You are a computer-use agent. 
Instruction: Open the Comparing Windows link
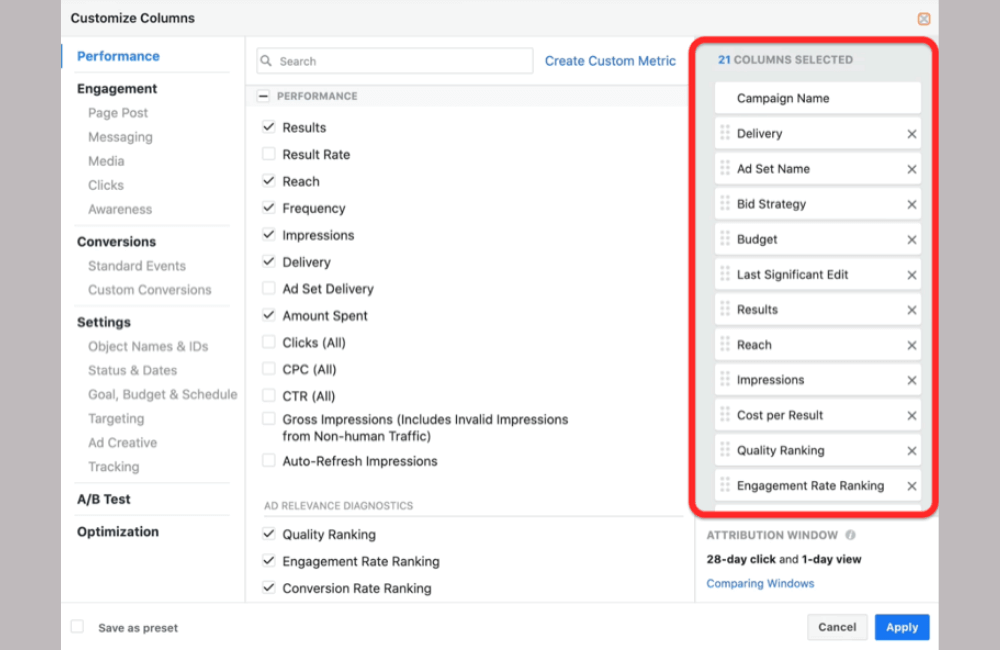pos(760,583)
